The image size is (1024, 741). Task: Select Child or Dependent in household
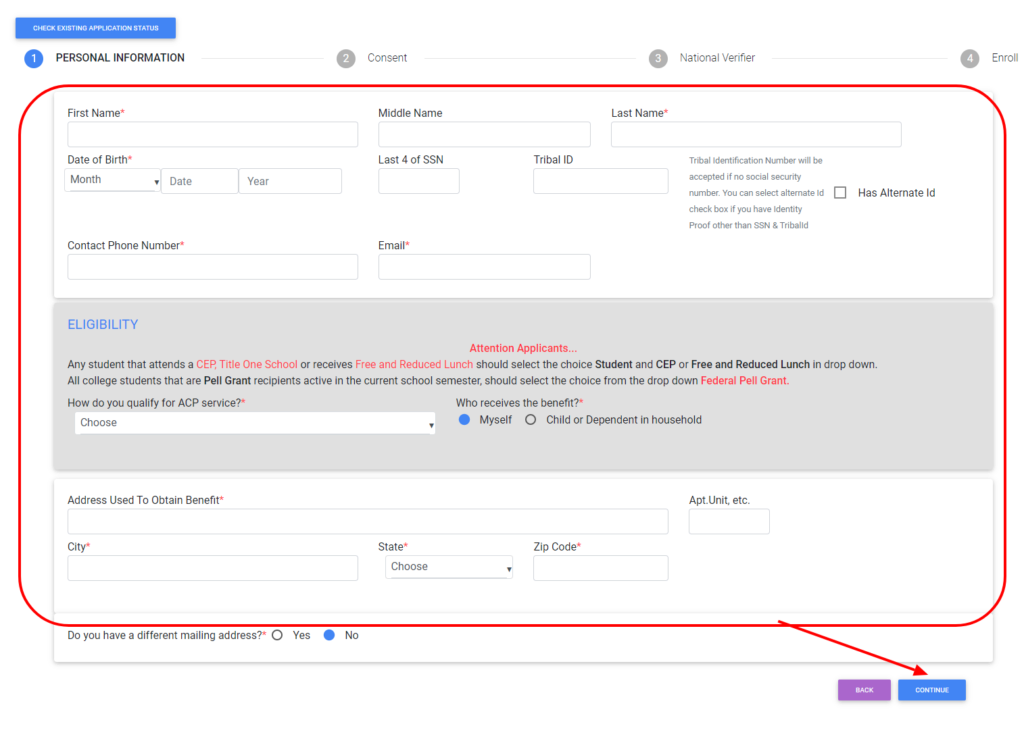[x=531, y=420]
